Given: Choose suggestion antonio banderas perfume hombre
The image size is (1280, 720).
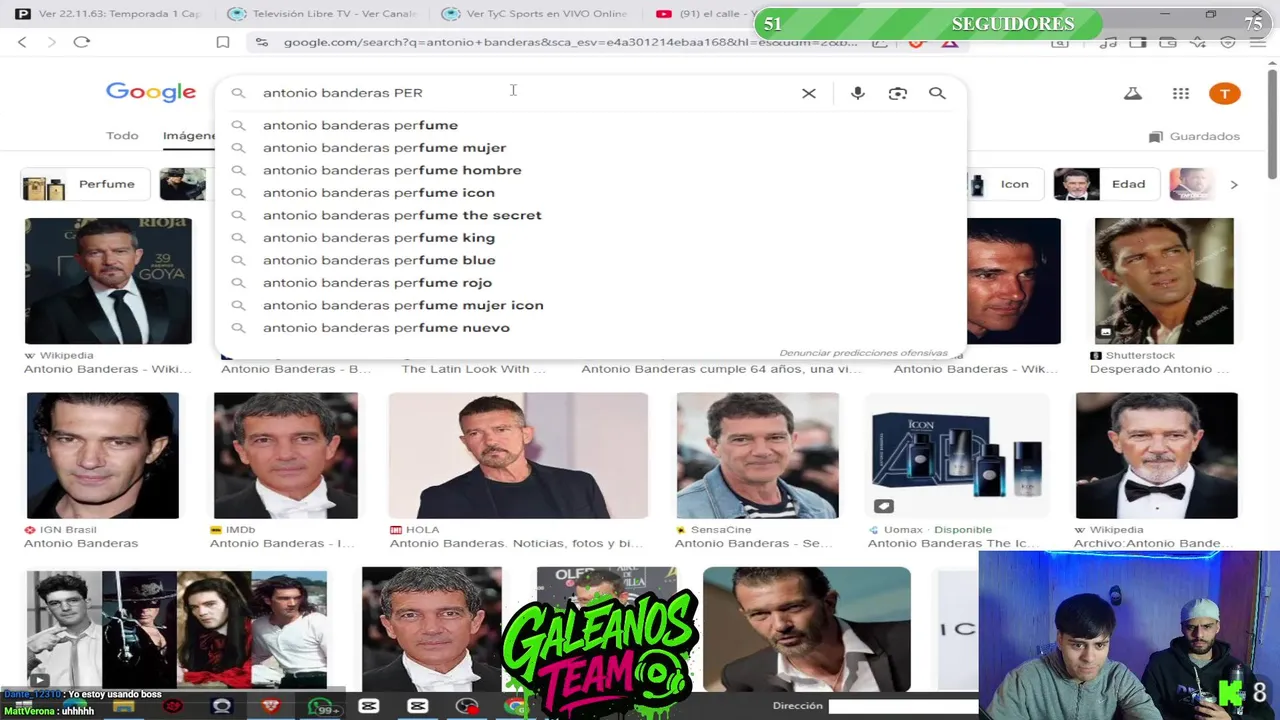Looking at the screenshot, I should tap(590, 170).
